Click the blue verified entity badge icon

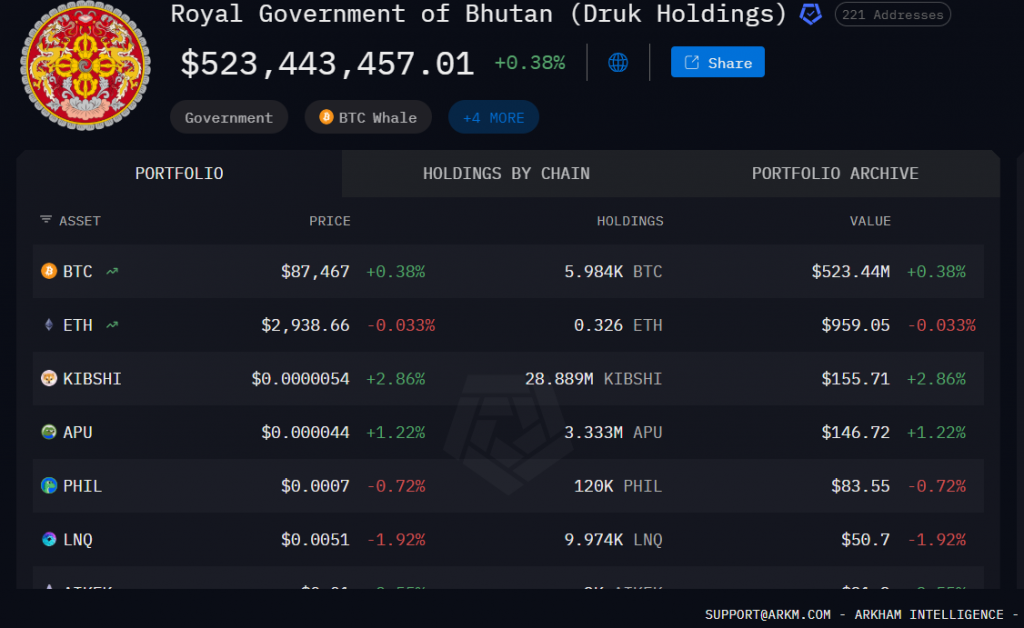[x=811, y=14]
